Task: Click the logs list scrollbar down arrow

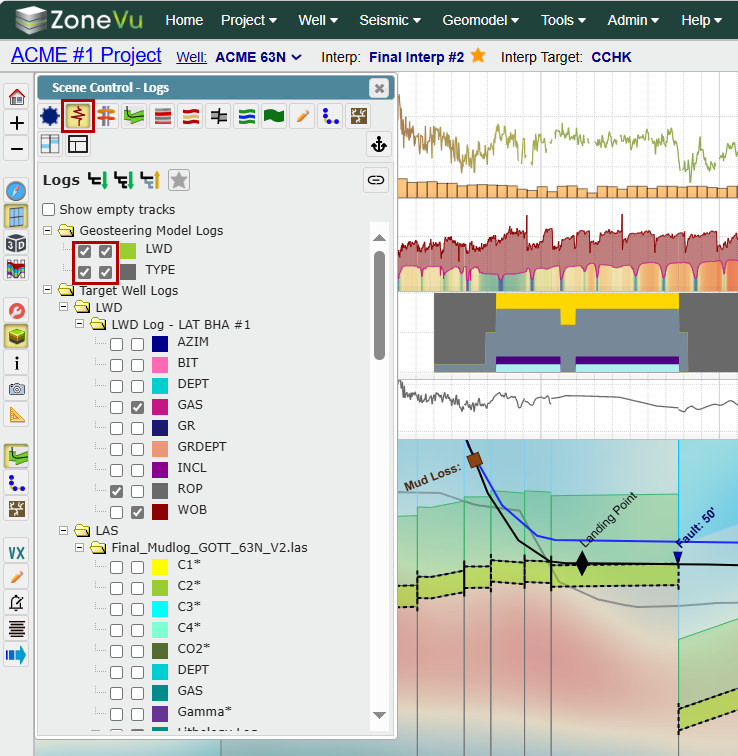Action: pyautogui.click(x=379, y=715)
